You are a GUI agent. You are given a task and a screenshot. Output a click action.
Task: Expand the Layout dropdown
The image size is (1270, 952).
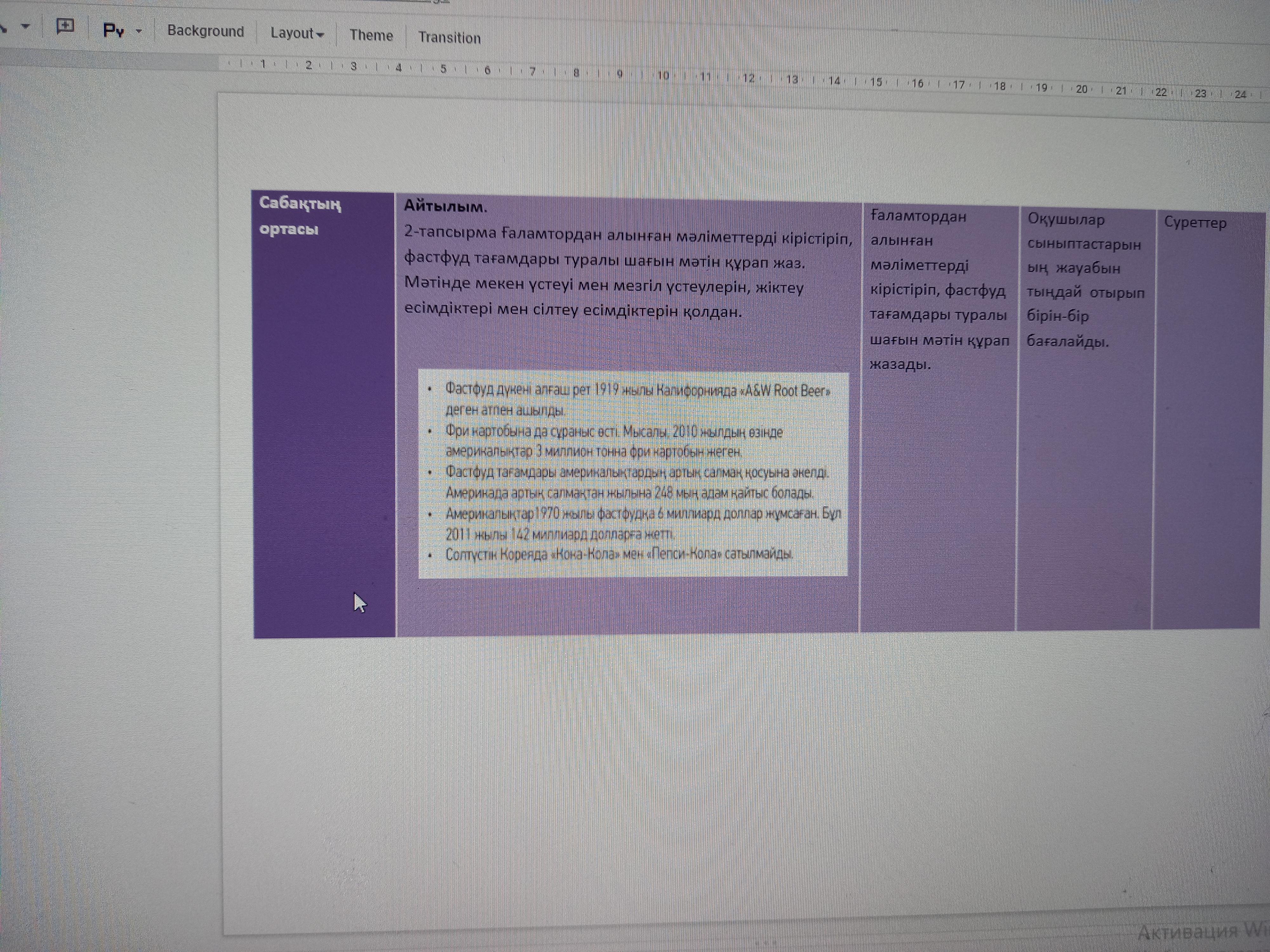tap(297, 33)
